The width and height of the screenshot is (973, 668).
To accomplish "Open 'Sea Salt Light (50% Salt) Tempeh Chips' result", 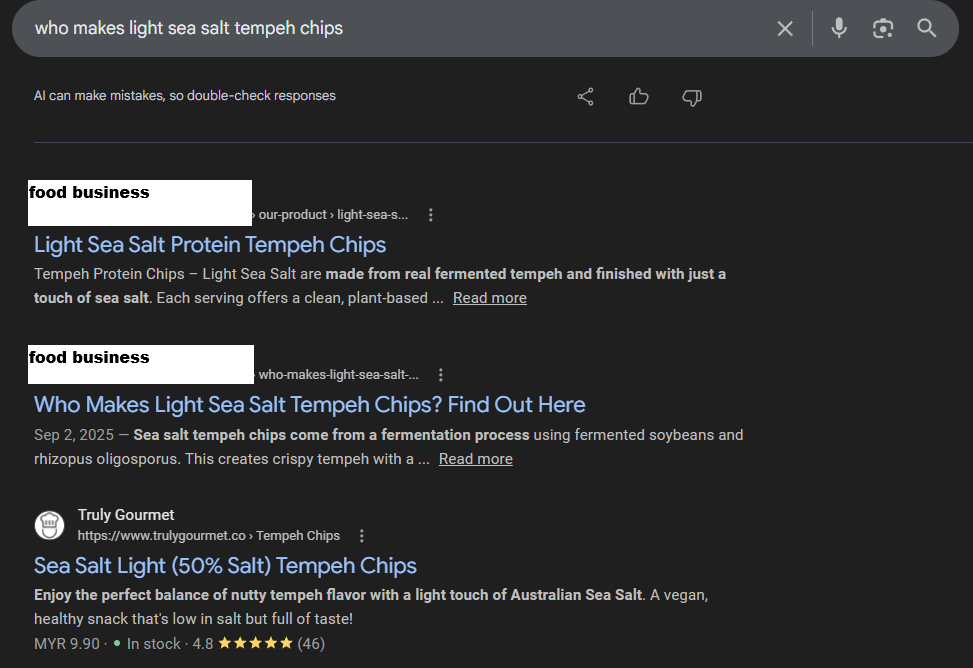I will click(x=225, y=566).
